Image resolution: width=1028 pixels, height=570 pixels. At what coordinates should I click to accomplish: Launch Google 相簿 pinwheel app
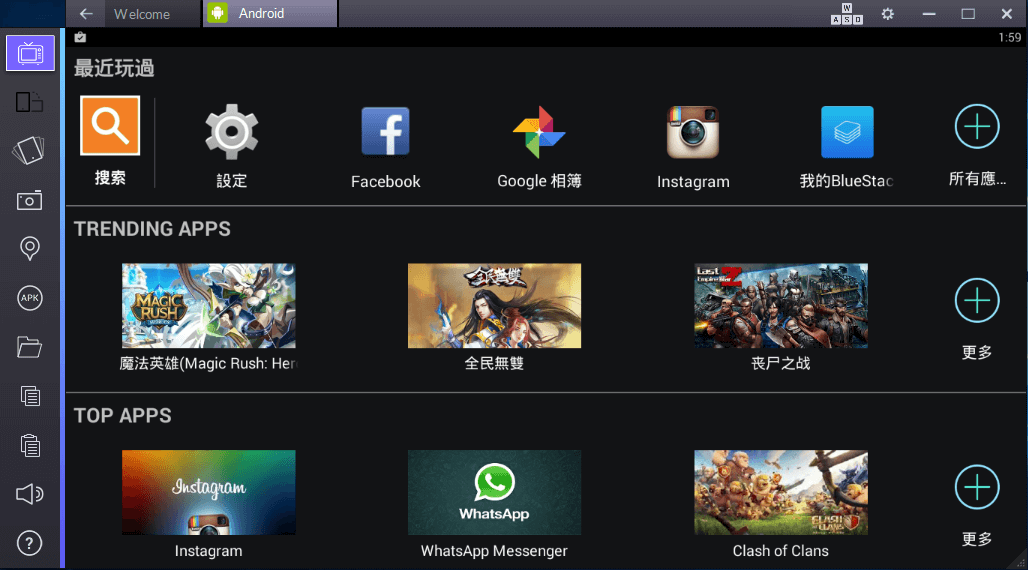[x=539, y=132]
